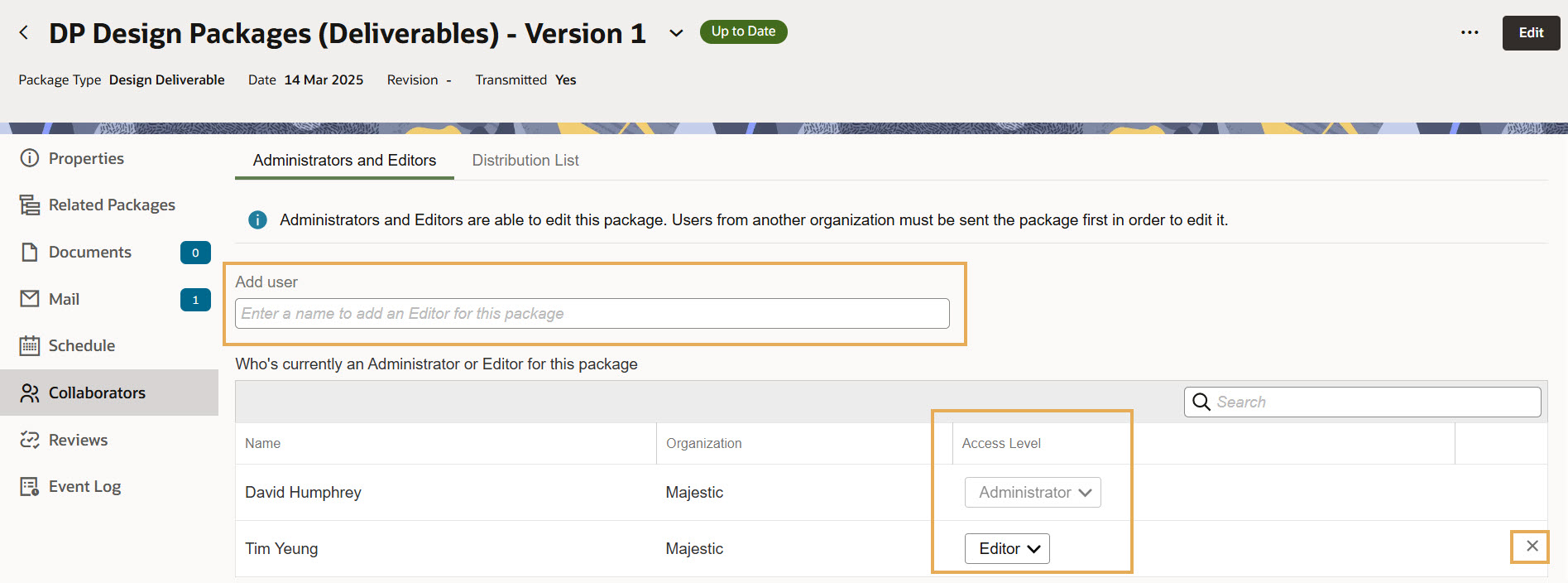The height and width of the screenshot is (583, 1568).
Task: Open Mail via the envelope icon
Action: click(x=30, y=299)
